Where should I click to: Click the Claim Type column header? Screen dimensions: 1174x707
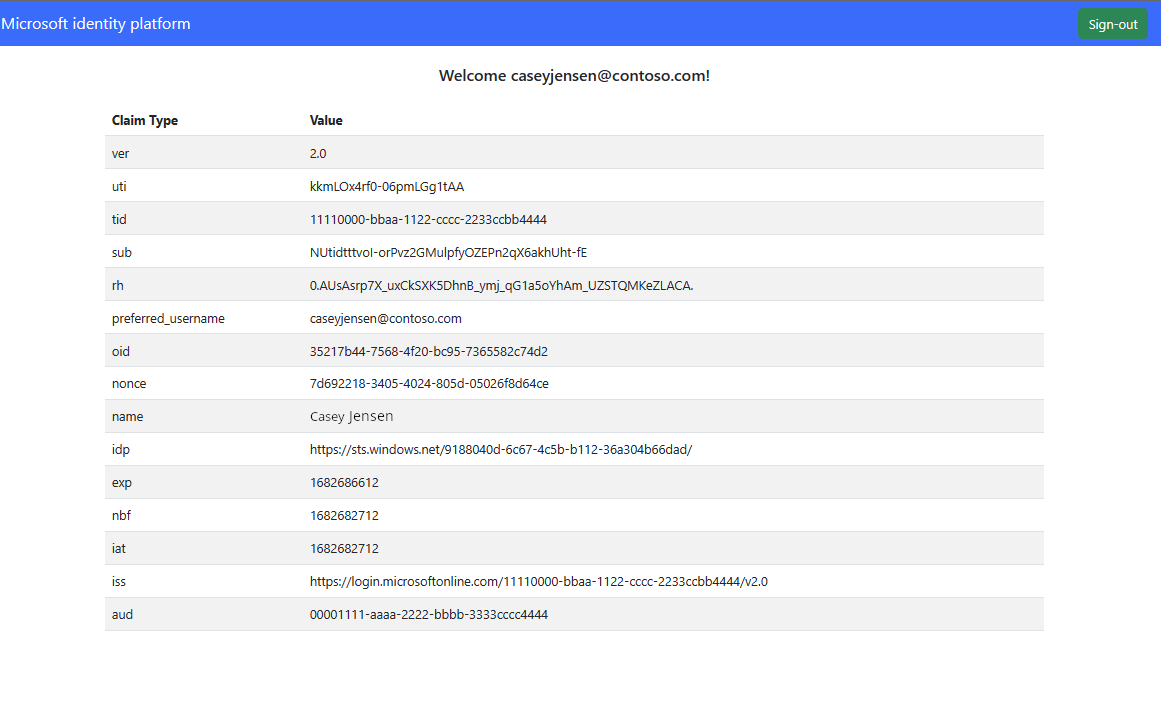tap(145, 121)
